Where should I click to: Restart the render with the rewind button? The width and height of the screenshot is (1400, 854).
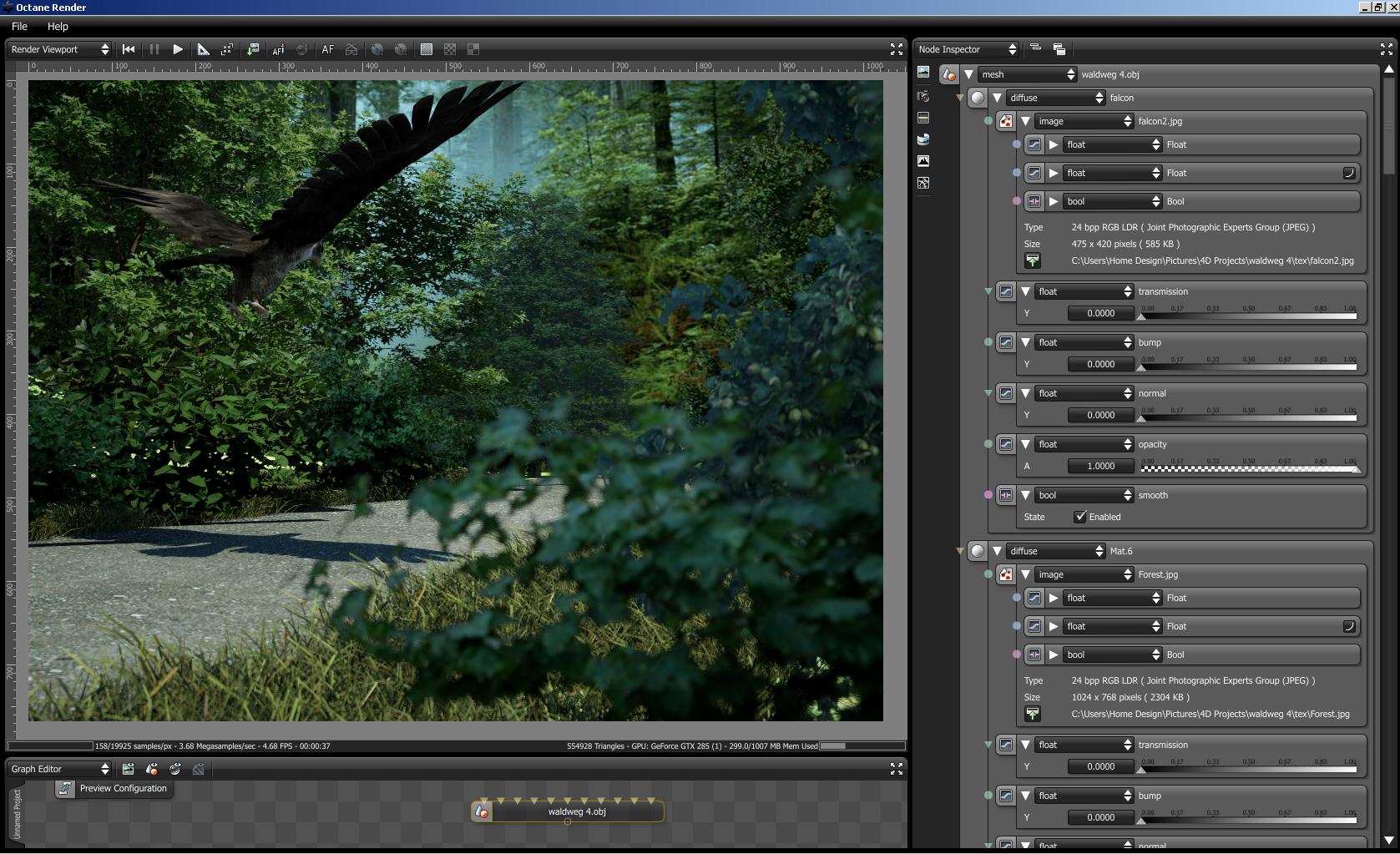pyautogui.click(x=129, y=49)
